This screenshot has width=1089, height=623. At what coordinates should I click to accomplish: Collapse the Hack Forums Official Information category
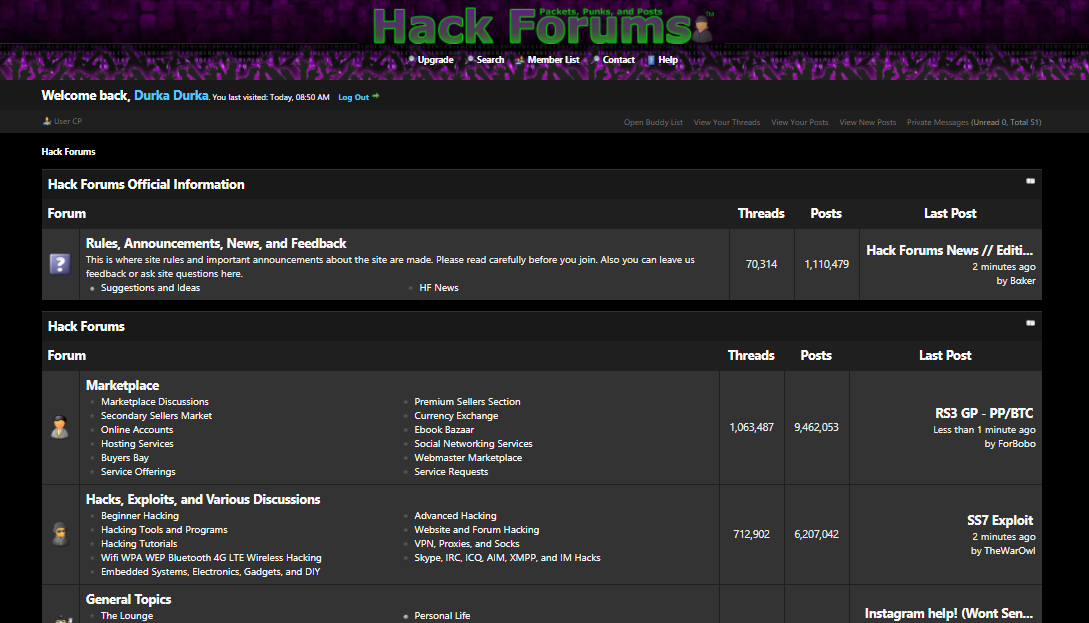click(x=1031, y=181)
